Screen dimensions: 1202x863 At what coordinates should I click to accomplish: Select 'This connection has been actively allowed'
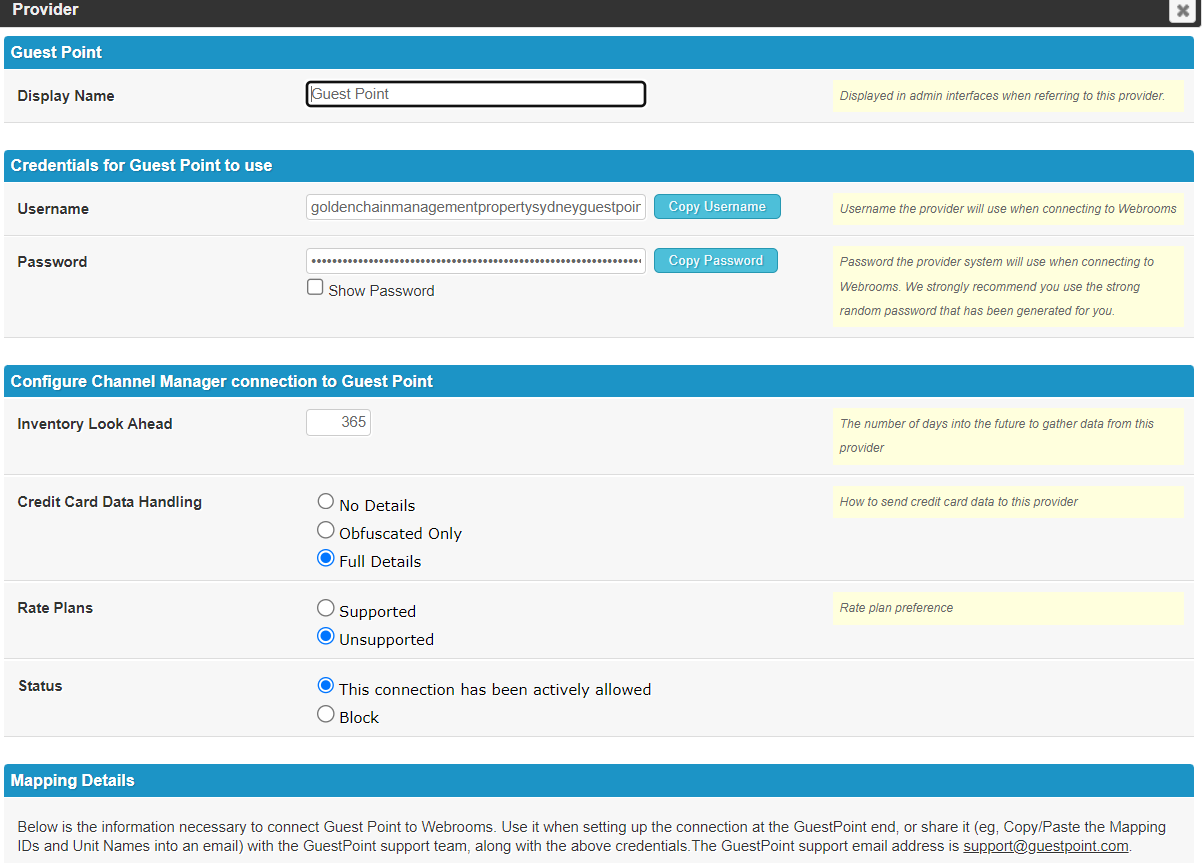[x=325, y=686]
